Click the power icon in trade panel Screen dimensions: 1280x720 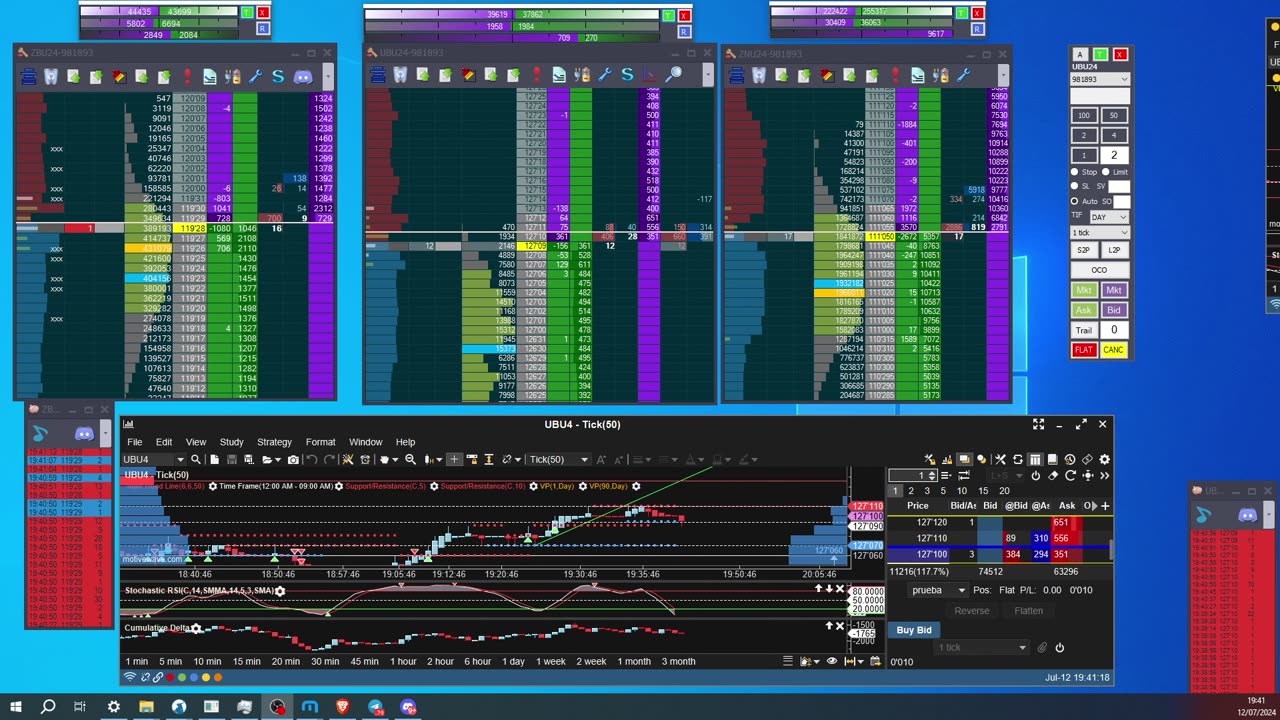coord(1060,648)
